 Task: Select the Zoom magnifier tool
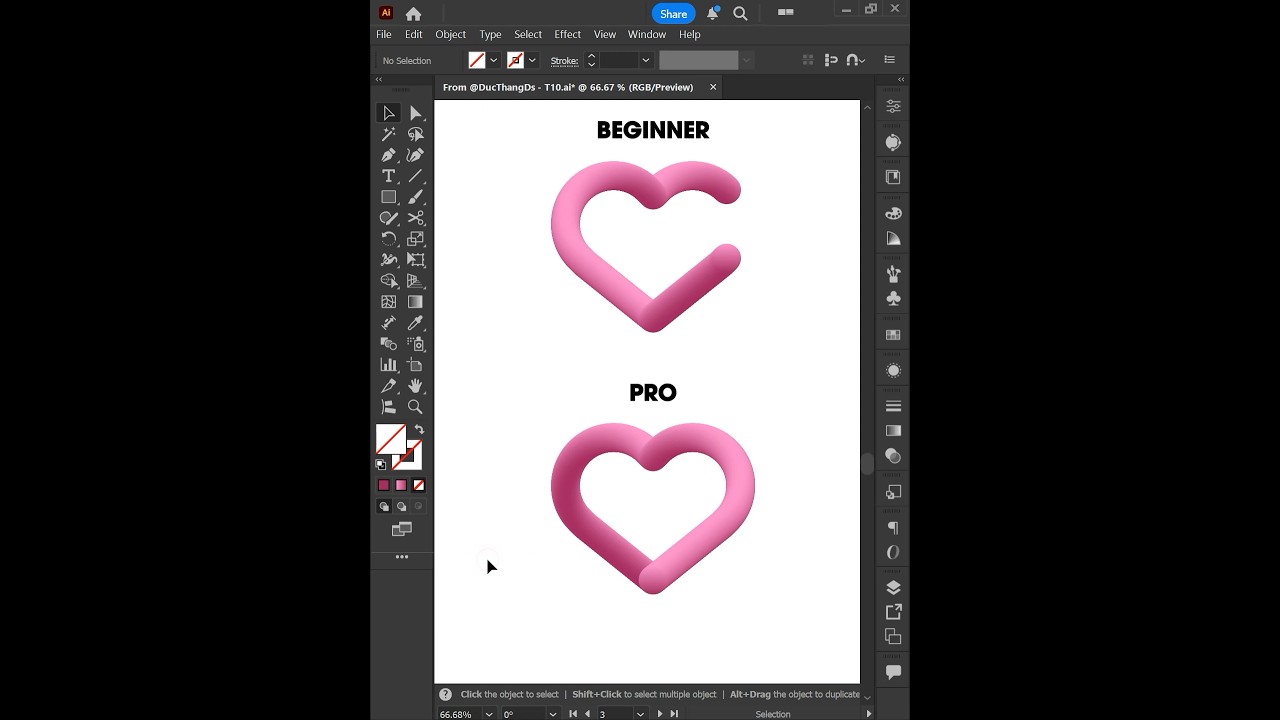(415, 407)
